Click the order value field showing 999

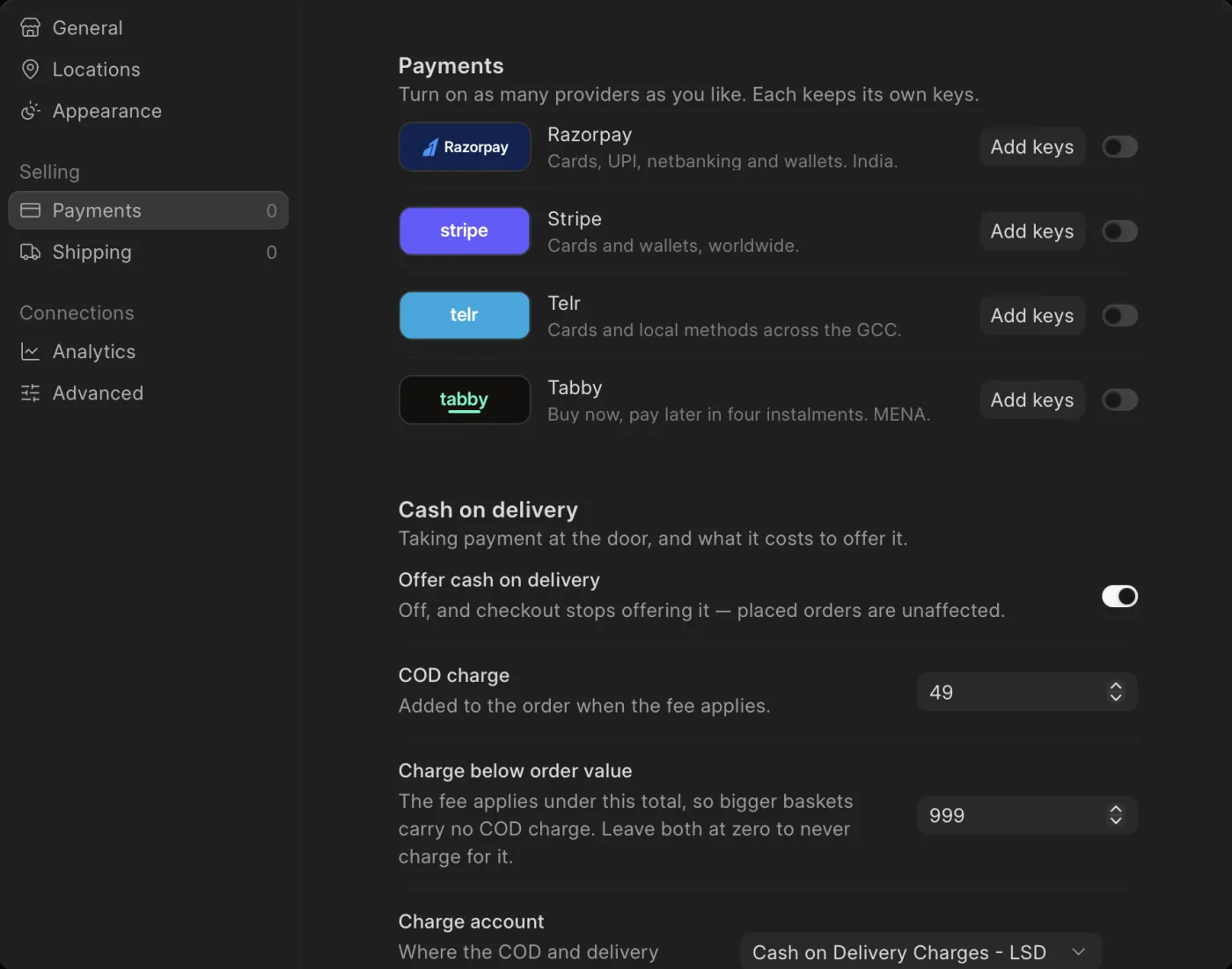click(1027, 815)
